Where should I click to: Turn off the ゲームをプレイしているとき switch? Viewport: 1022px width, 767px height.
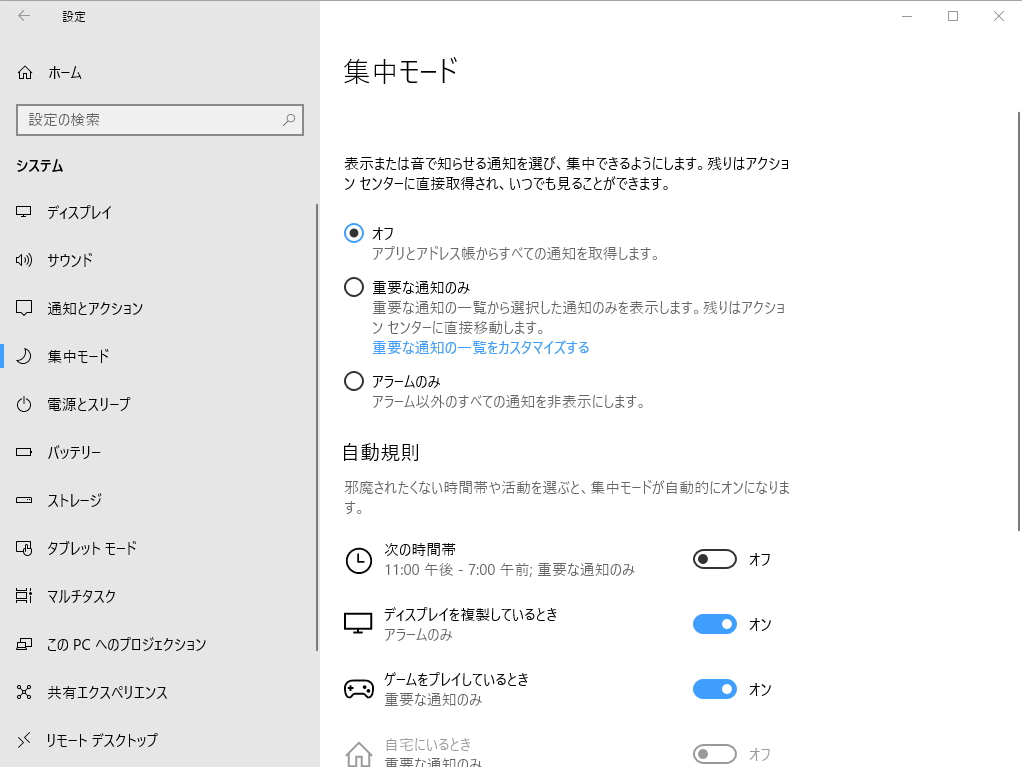[714, 689]
